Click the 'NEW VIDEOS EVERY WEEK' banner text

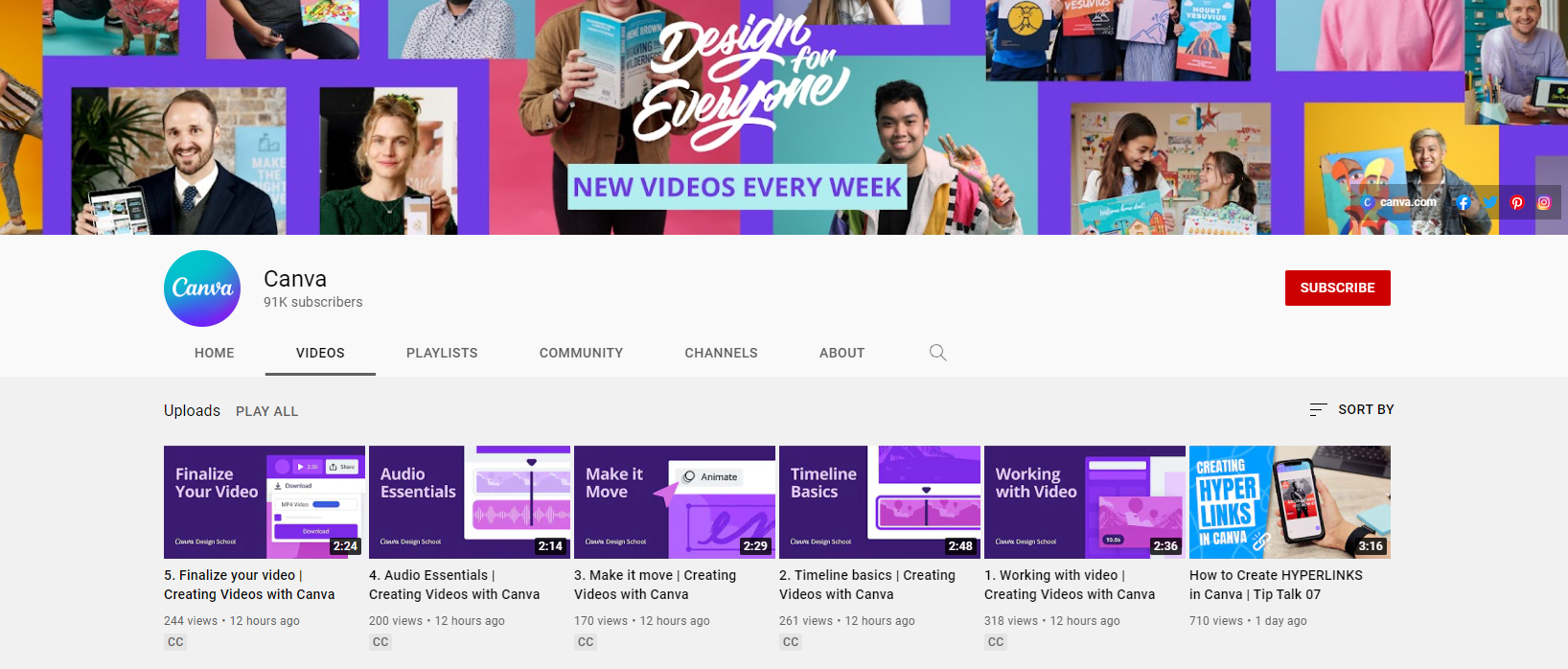737,187
